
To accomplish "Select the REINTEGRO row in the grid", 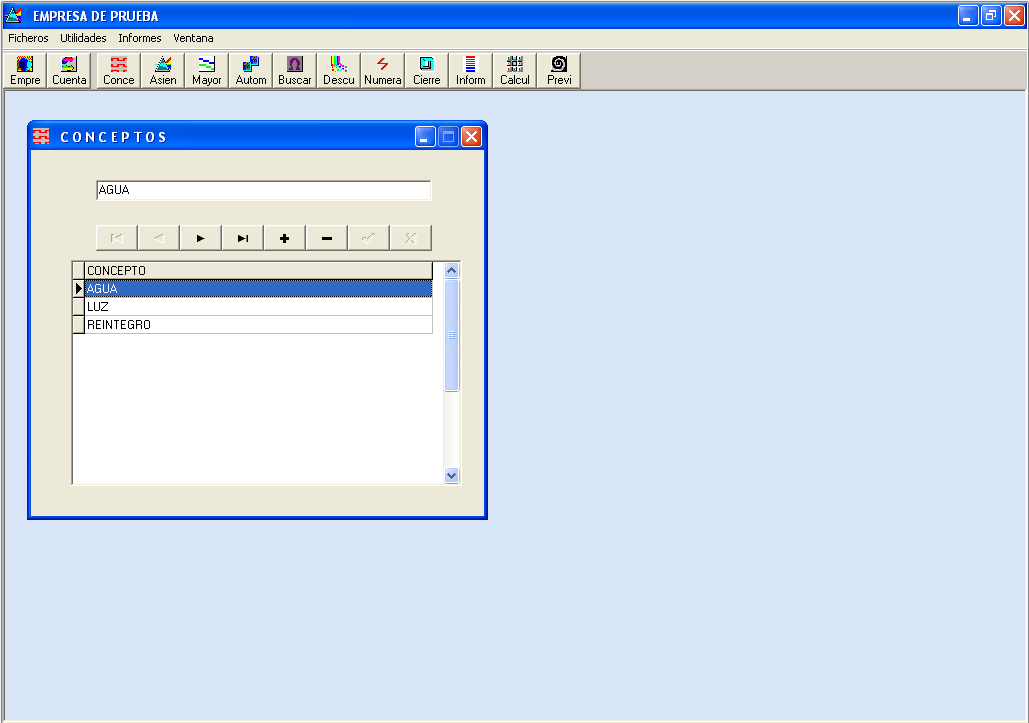I will click(x=259, y=325).
